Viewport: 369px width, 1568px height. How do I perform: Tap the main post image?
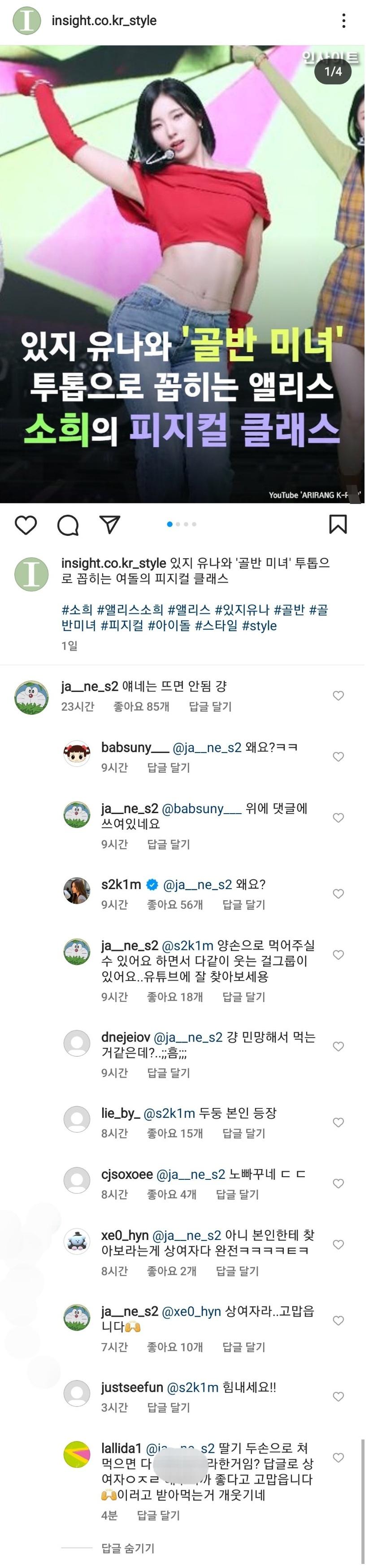point(182,274)
